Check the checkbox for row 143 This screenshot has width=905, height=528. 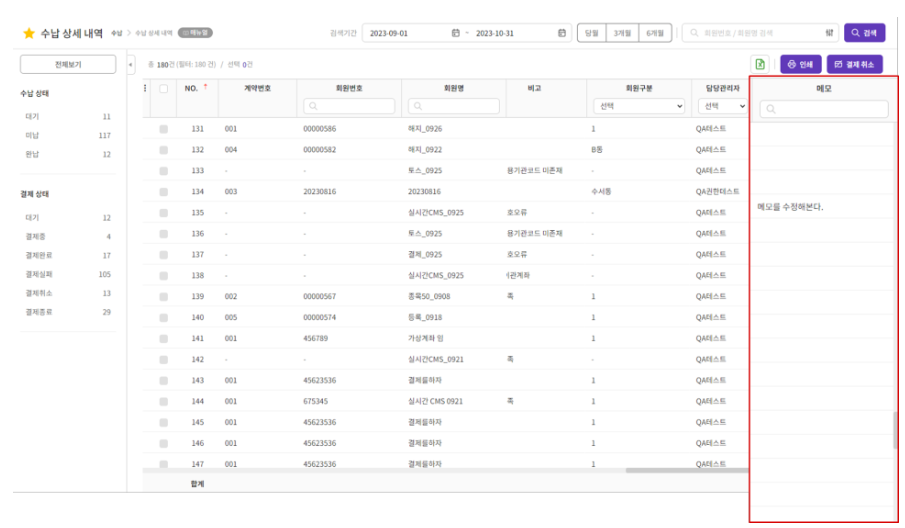pyautogui.click(x=164, y=381)
